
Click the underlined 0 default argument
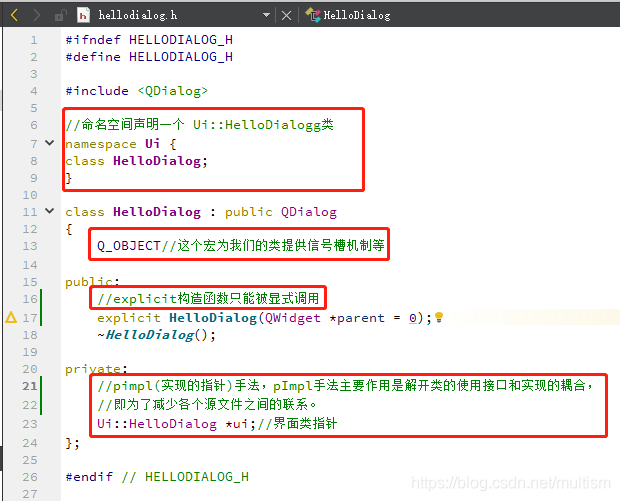pyautogui.click(x=412, y=318)
